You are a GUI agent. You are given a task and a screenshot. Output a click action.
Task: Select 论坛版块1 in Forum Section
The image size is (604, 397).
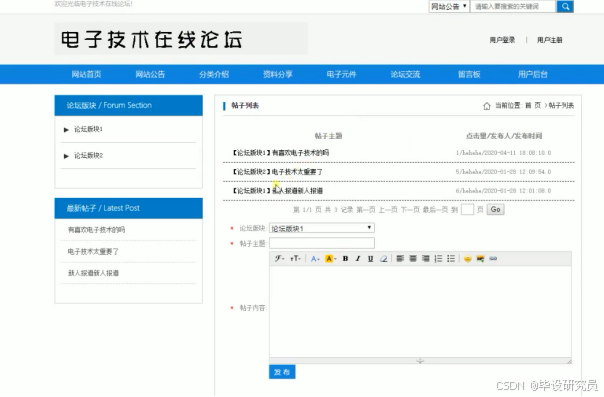[x=88, y=129]
